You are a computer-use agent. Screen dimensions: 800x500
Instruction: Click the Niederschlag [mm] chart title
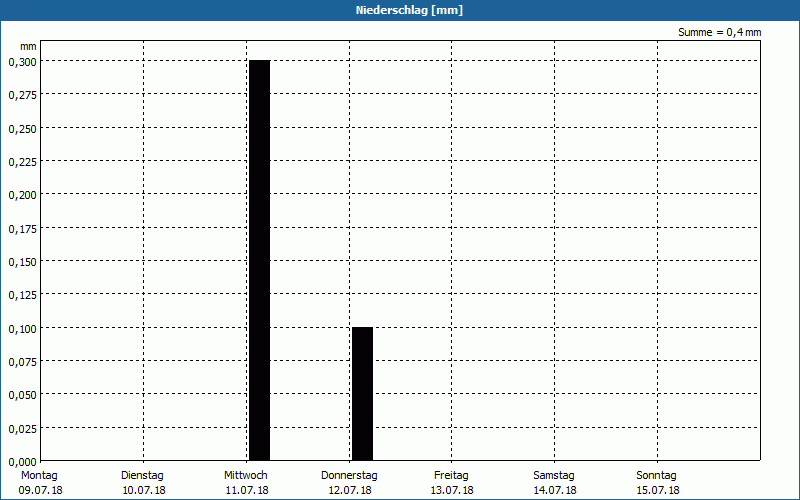click(x=409, y=10)
